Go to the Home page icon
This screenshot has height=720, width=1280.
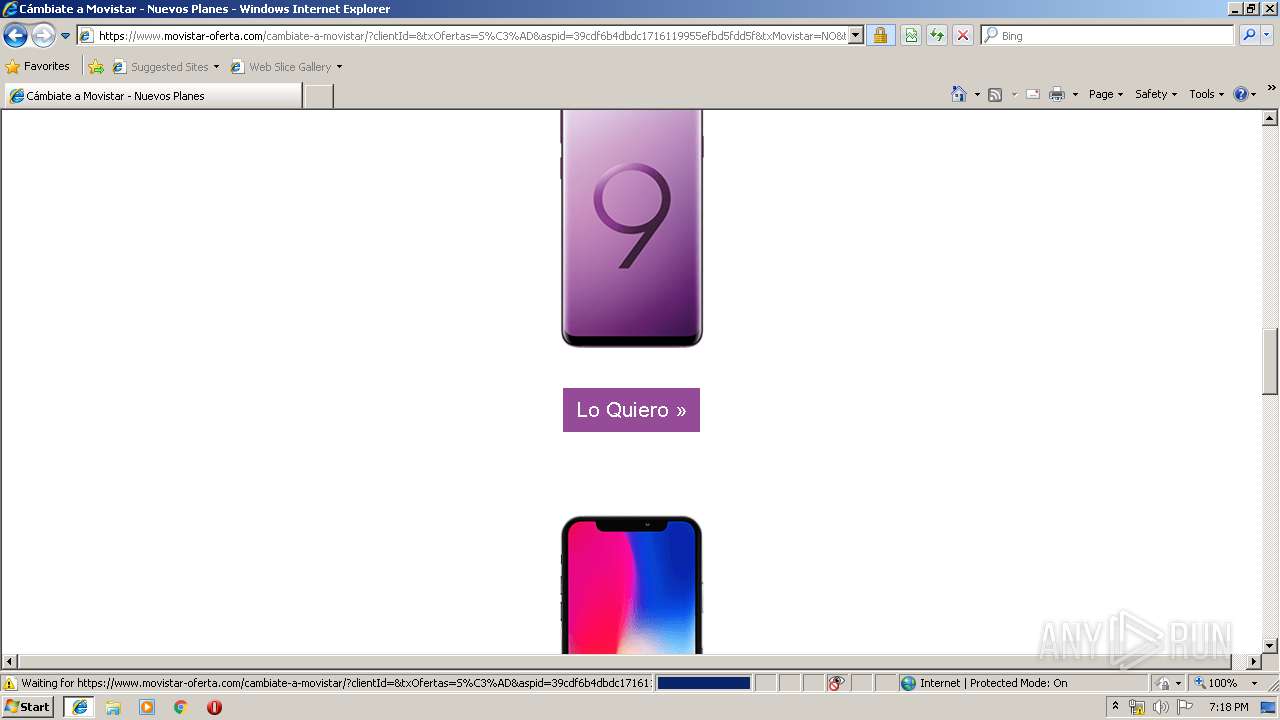(959, 94)
